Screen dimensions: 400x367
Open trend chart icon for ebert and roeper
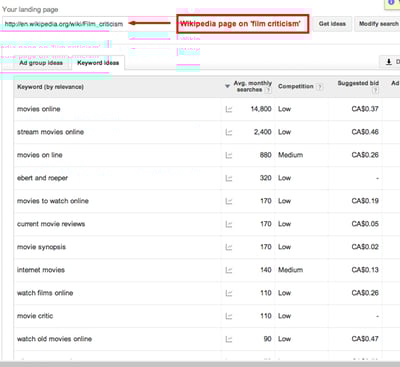click(229, 178)
